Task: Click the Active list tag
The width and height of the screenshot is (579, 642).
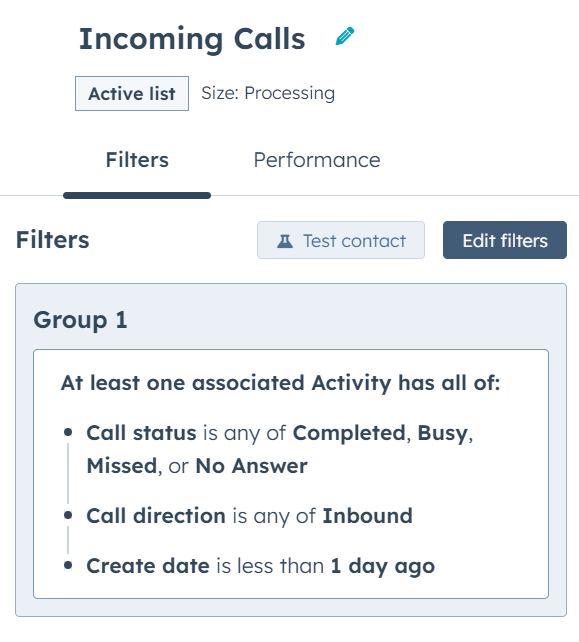Action: tap(132, 93)
